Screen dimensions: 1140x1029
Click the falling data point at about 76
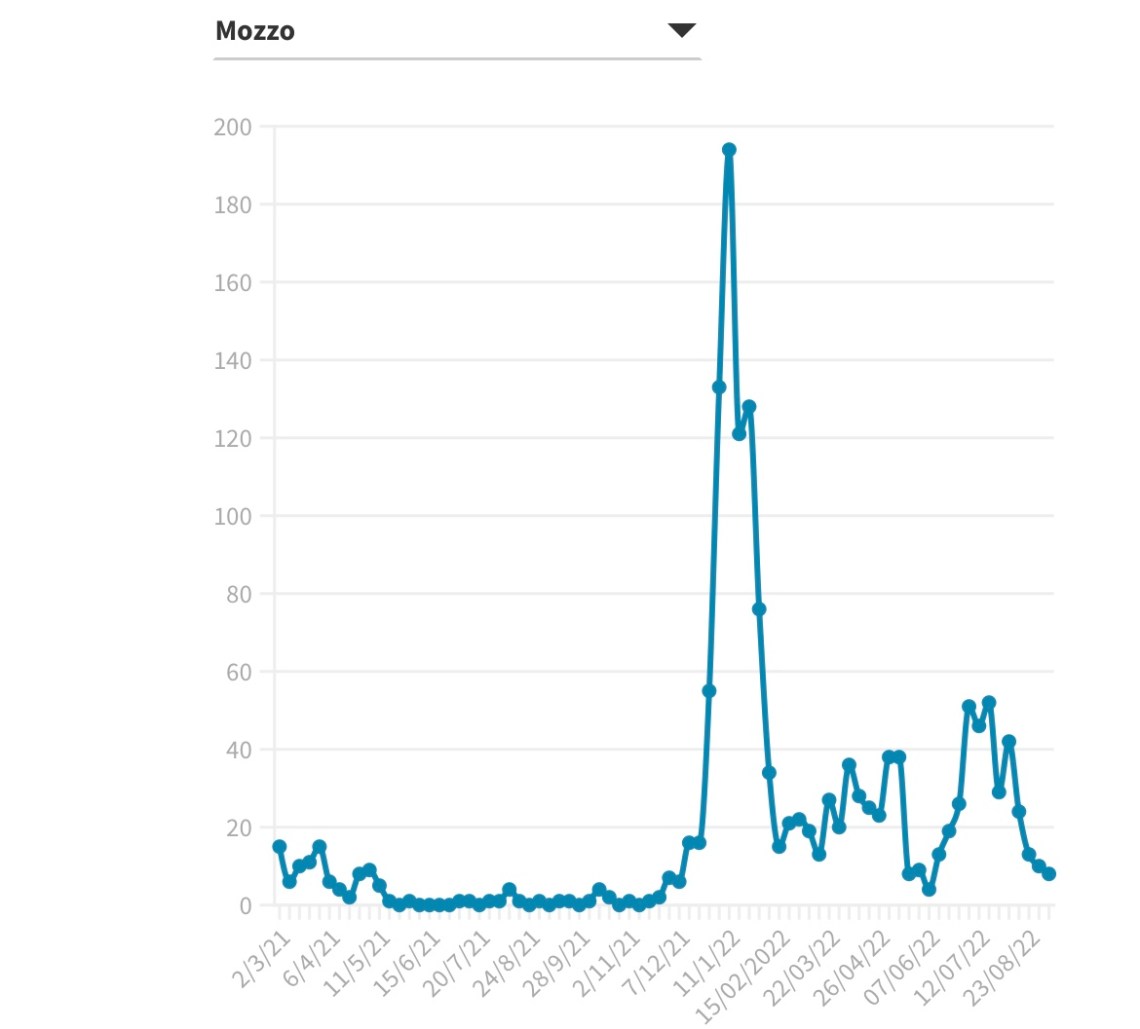pos(759,609)
